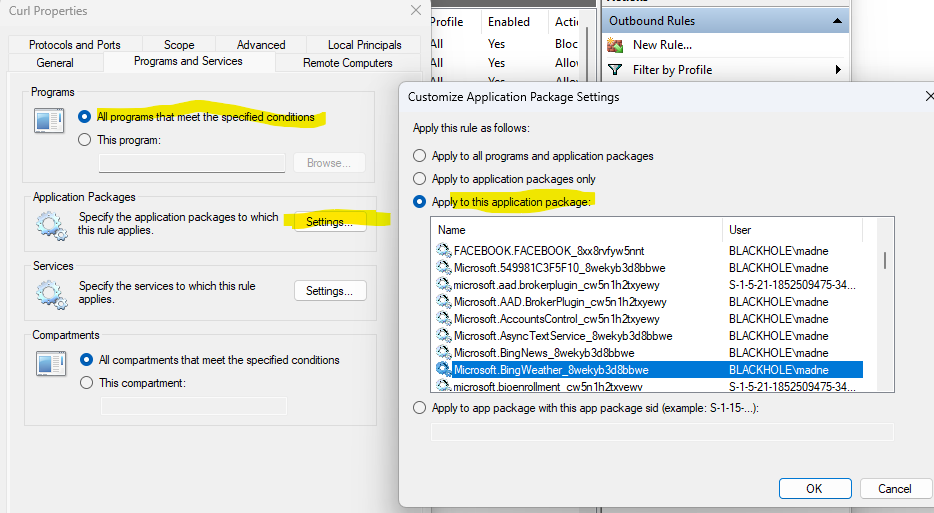This screenshot has height=513, width=934.
Task: Click the Microsoft.AsyncTextService package icon
Action: [x=443, y=335]
